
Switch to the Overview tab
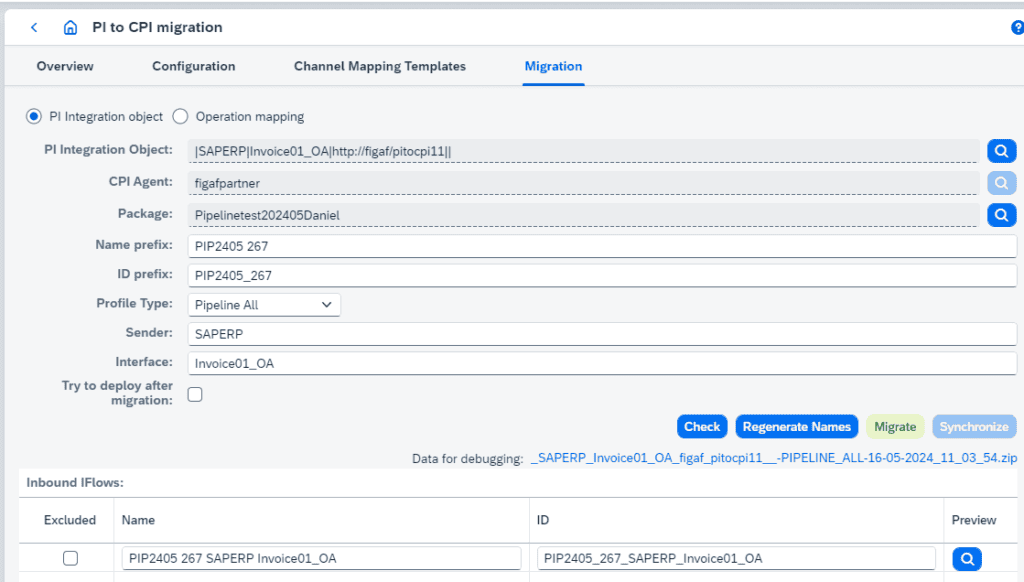[x=65, y=66]
